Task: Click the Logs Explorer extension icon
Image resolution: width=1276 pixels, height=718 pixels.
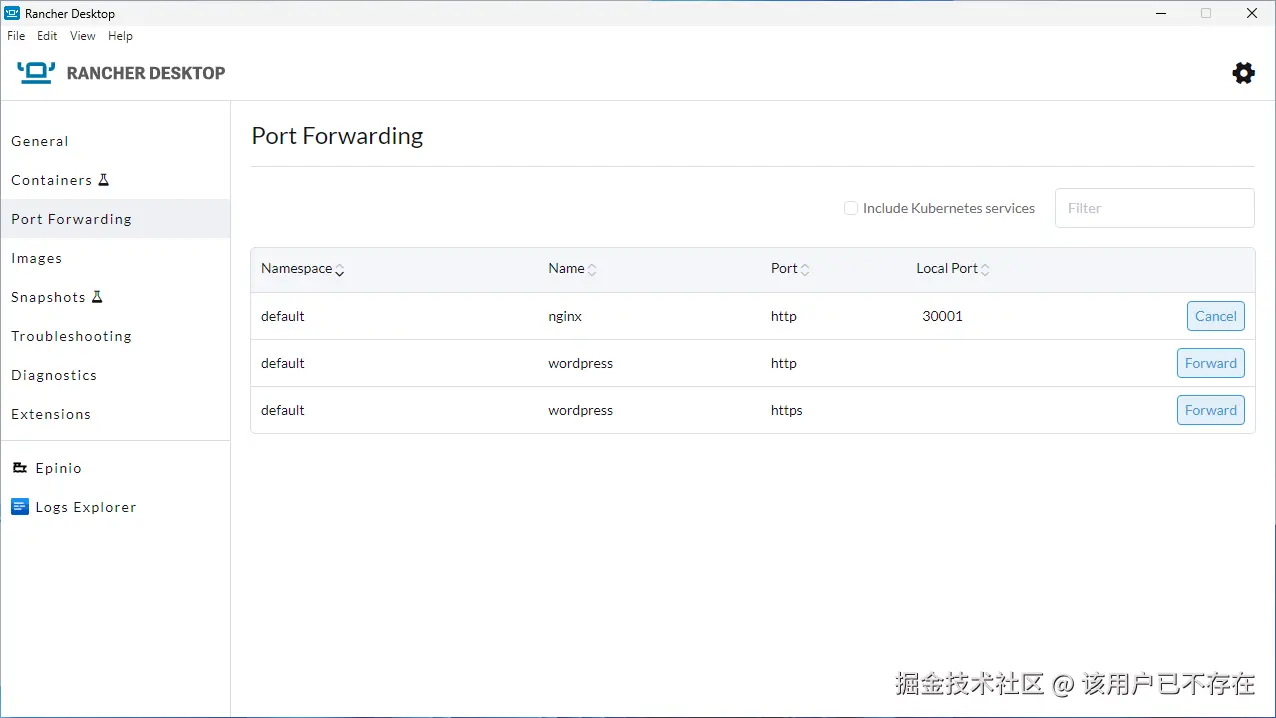Action: tap(20, 507)
